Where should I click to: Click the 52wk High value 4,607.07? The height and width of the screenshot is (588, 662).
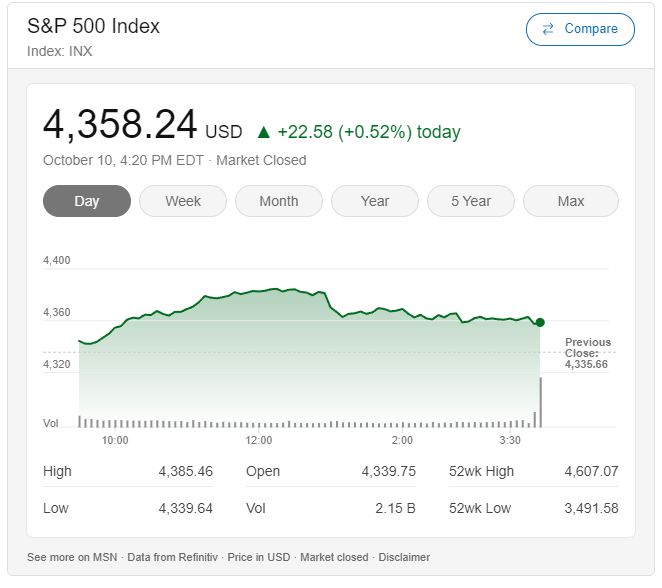591,471
